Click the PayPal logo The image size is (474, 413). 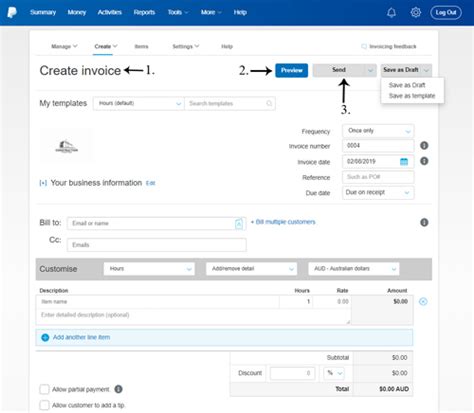click(12, 13)
